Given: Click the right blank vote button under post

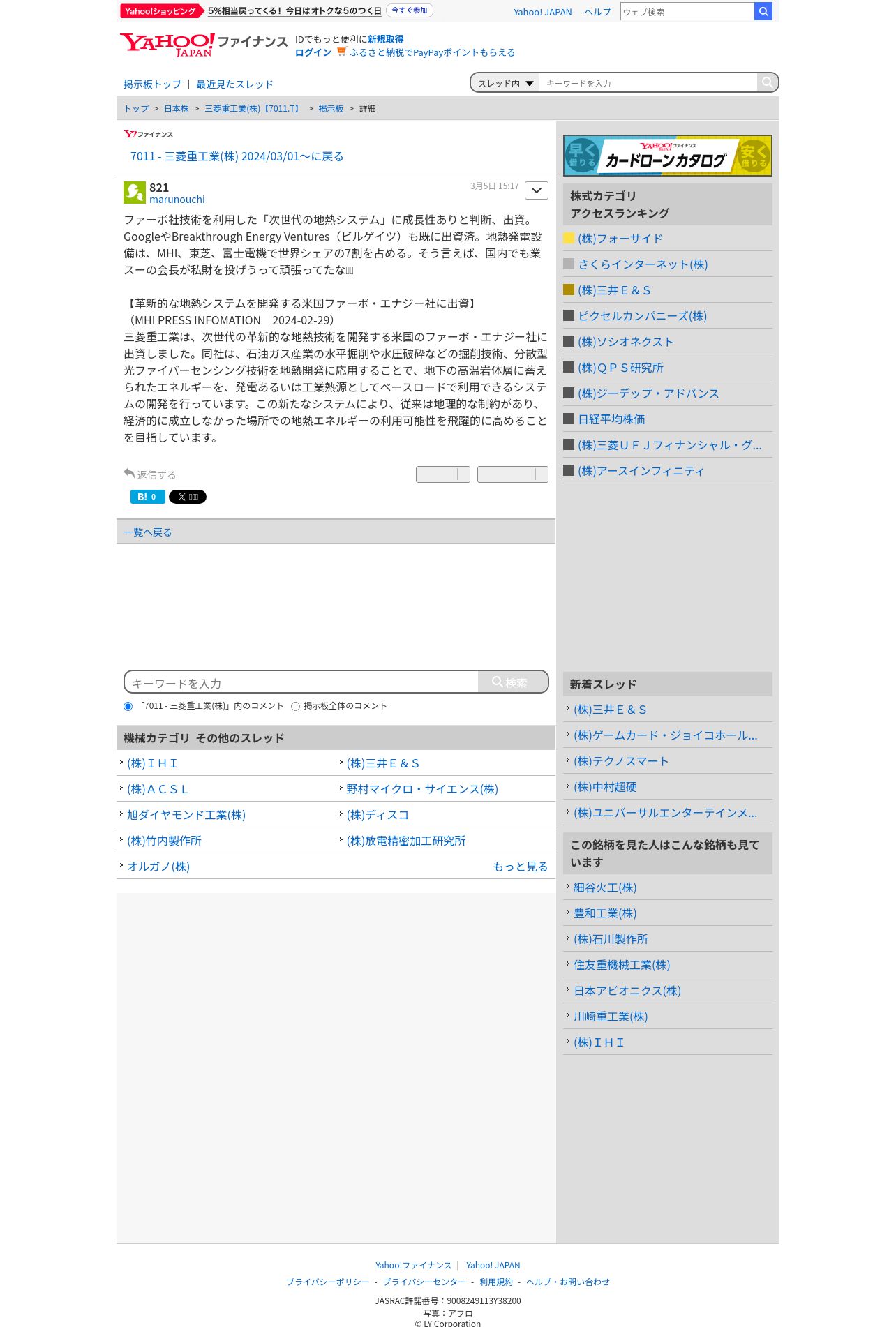Looking at the screenshot, I should [513, 474].
